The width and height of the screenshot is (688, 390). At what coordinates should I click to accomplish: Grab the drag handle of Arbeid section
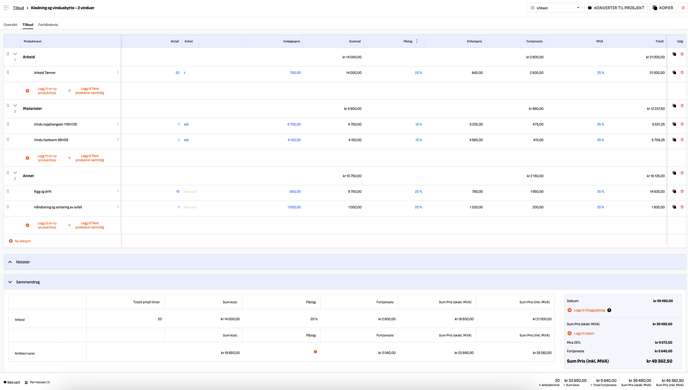tap(7, 54)
